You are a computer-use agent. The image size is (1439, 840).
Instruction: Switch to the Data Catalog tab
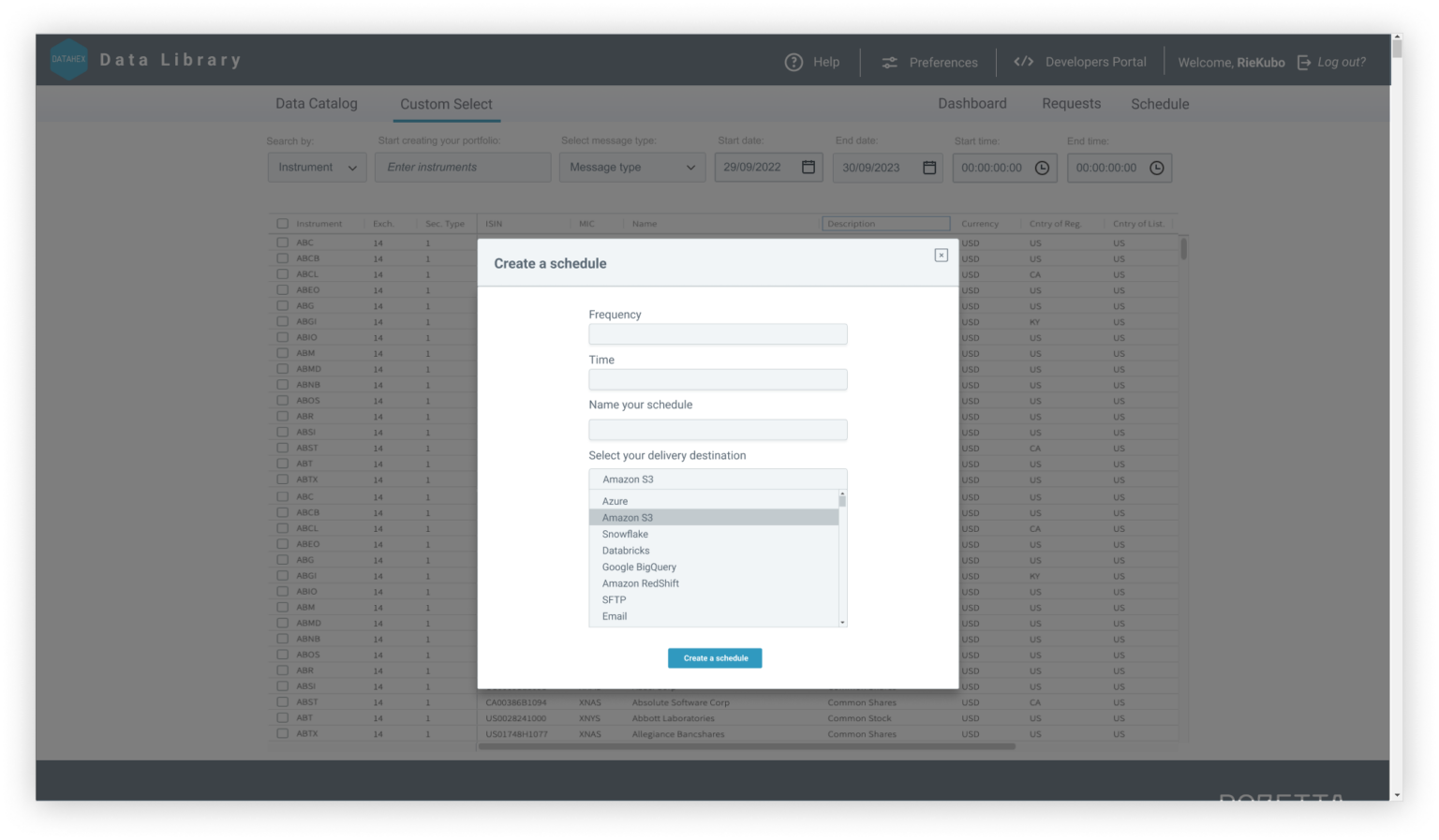pyautogui.click(x=316, y=103)
